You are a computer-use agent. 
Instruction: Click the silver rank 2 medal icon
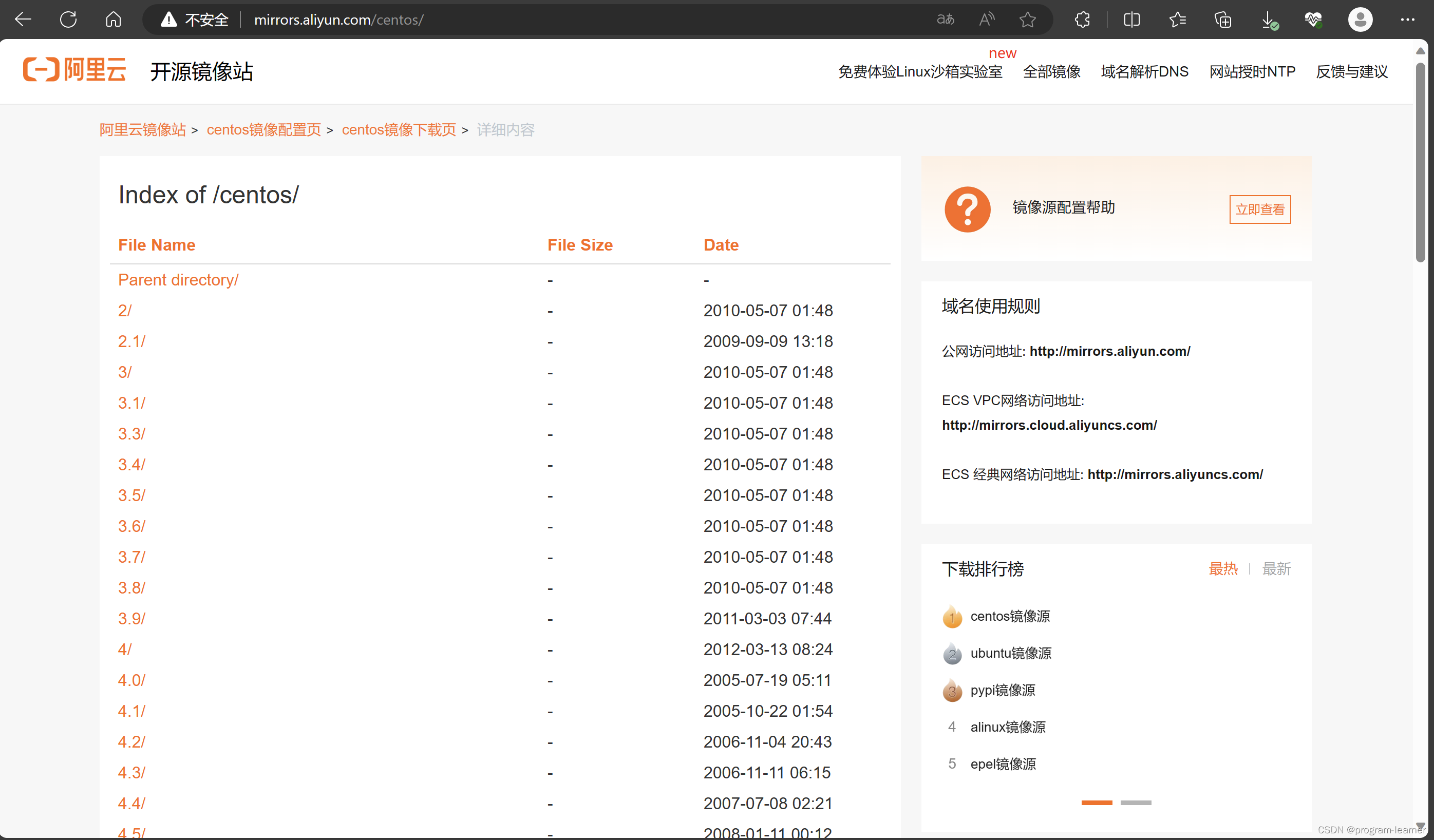pyautogui.click(x=952, y=654)
